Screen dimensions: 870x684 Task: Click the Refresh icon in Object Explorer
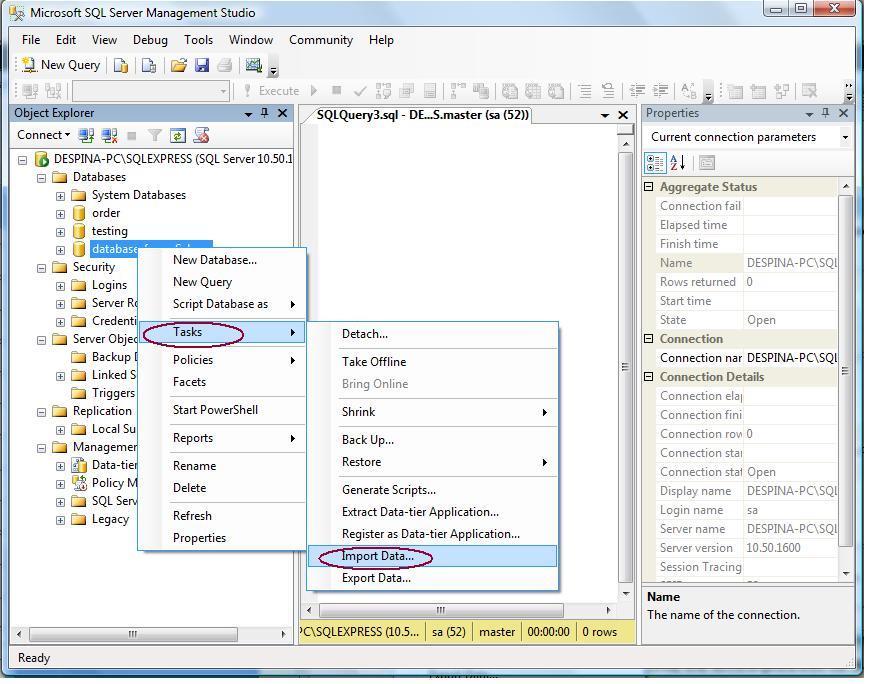(178, 135)
